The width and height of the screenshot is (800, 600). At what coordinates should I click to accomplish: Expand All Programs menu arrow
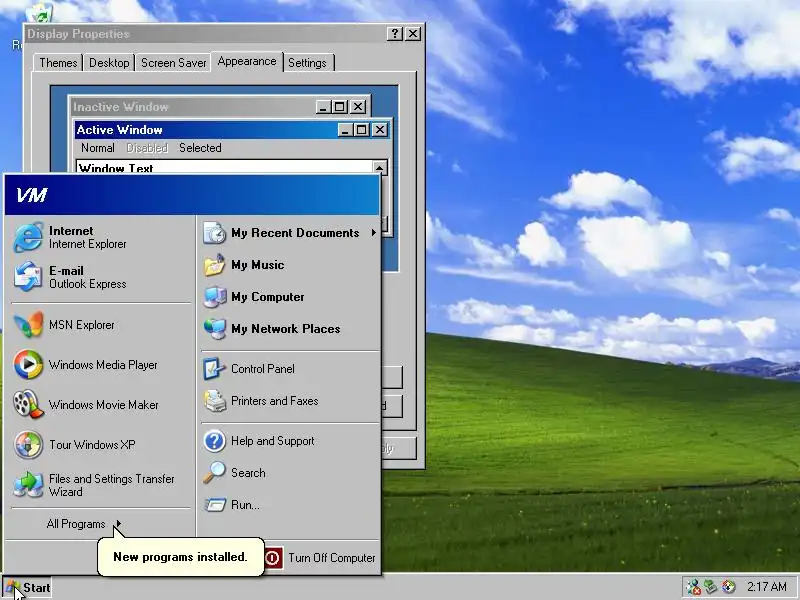[x=118, y=524]
